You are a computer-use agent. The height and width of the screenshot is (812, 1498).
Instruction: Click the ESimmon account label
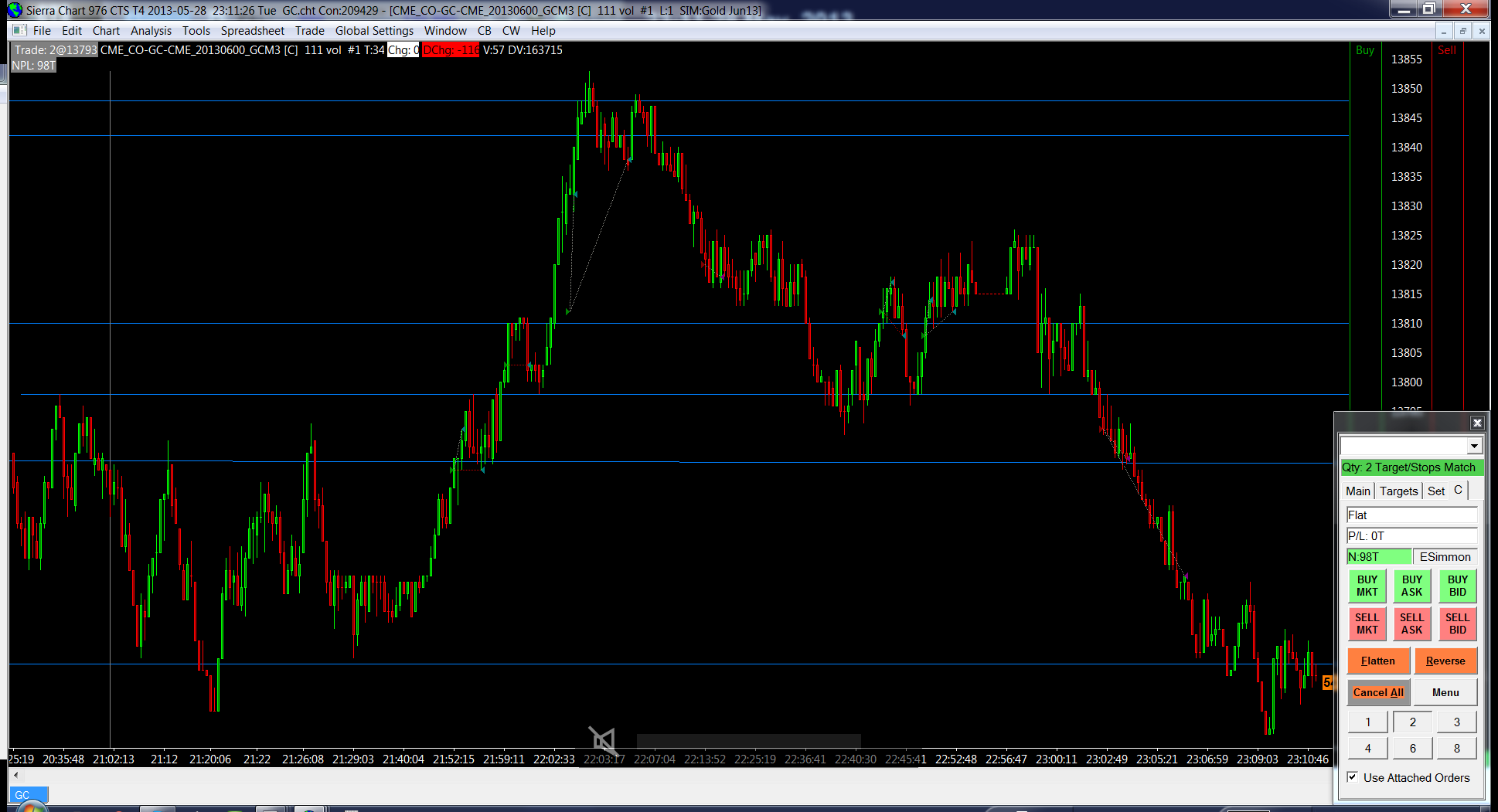(1445, 557)
